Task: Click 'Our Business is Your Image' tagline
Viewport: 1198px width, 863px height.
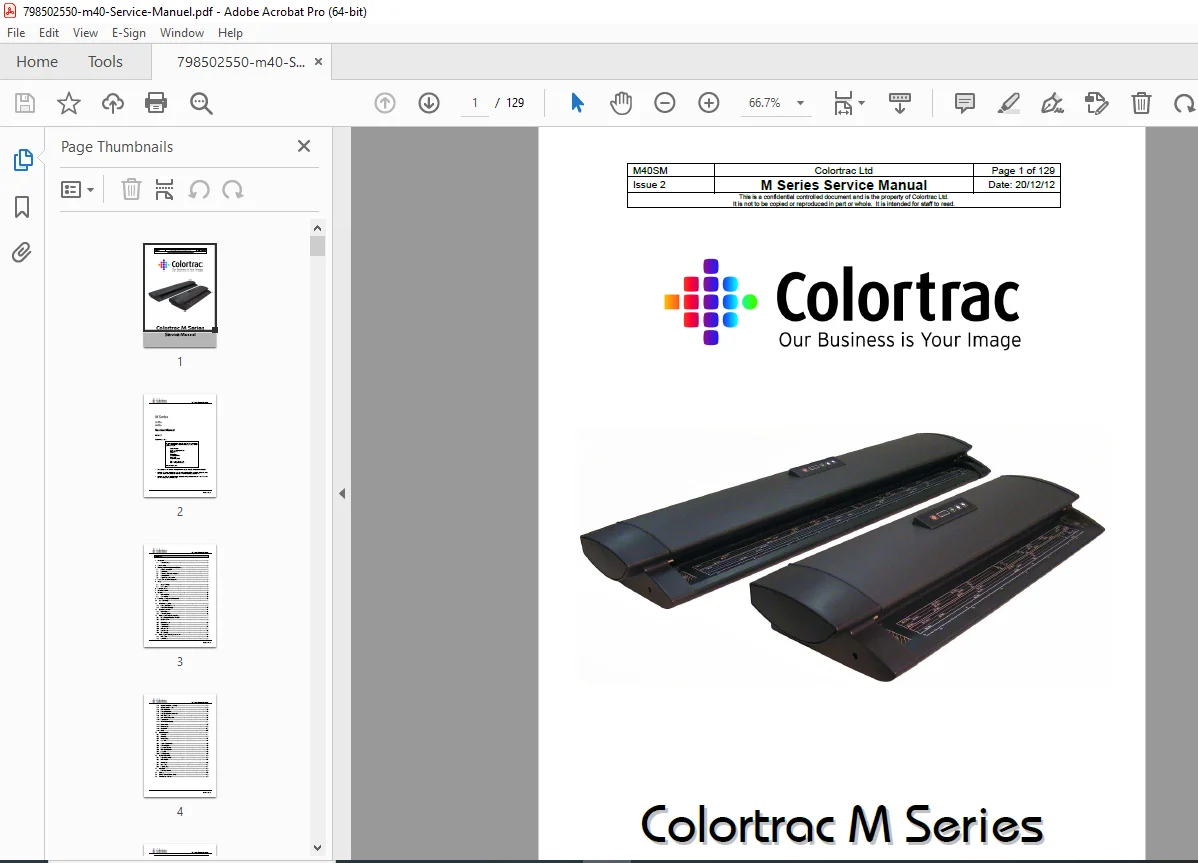Action: click(899, 340)
